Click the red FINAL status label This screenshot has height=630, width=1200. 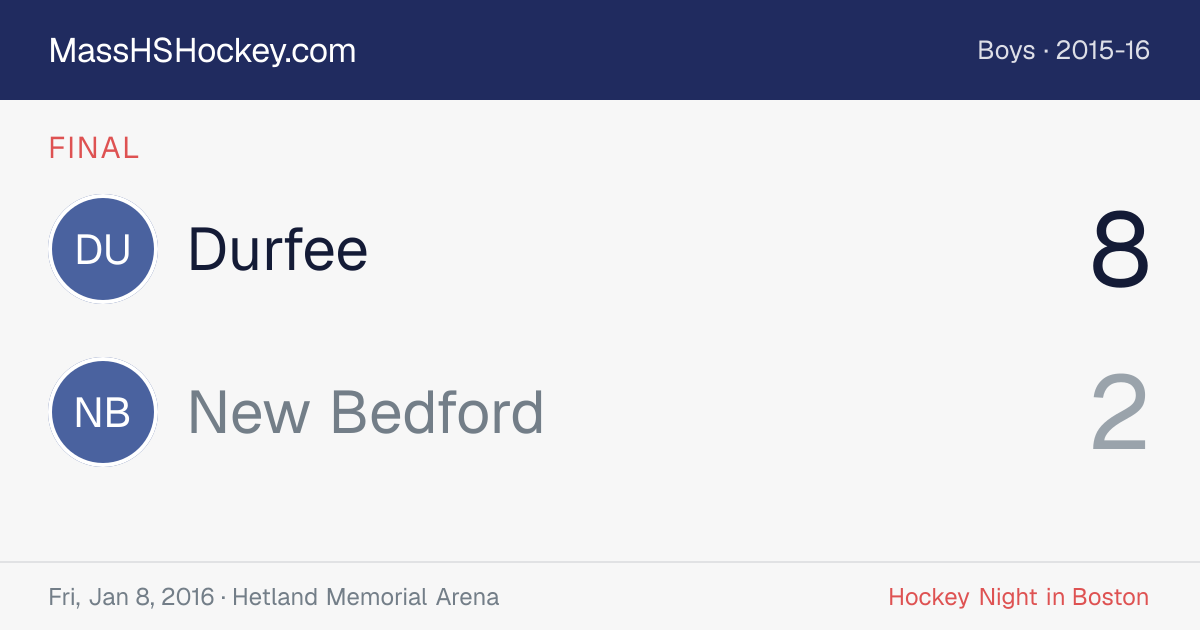point(94,149)
